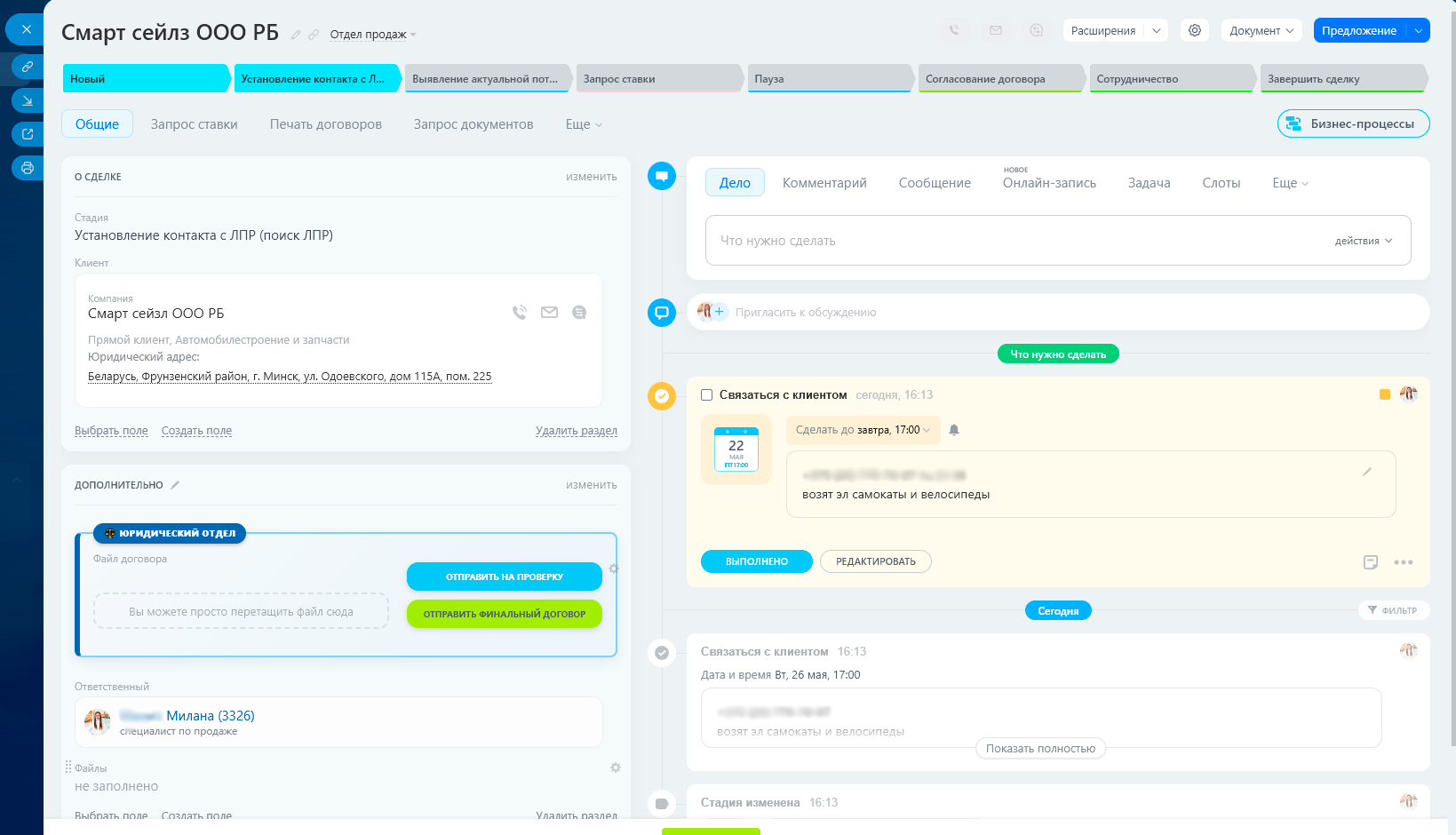The height and width of the screenshot is (835, 1456).
Task: Expand Расширения dropdown arrow
Action: point(1156,30)
